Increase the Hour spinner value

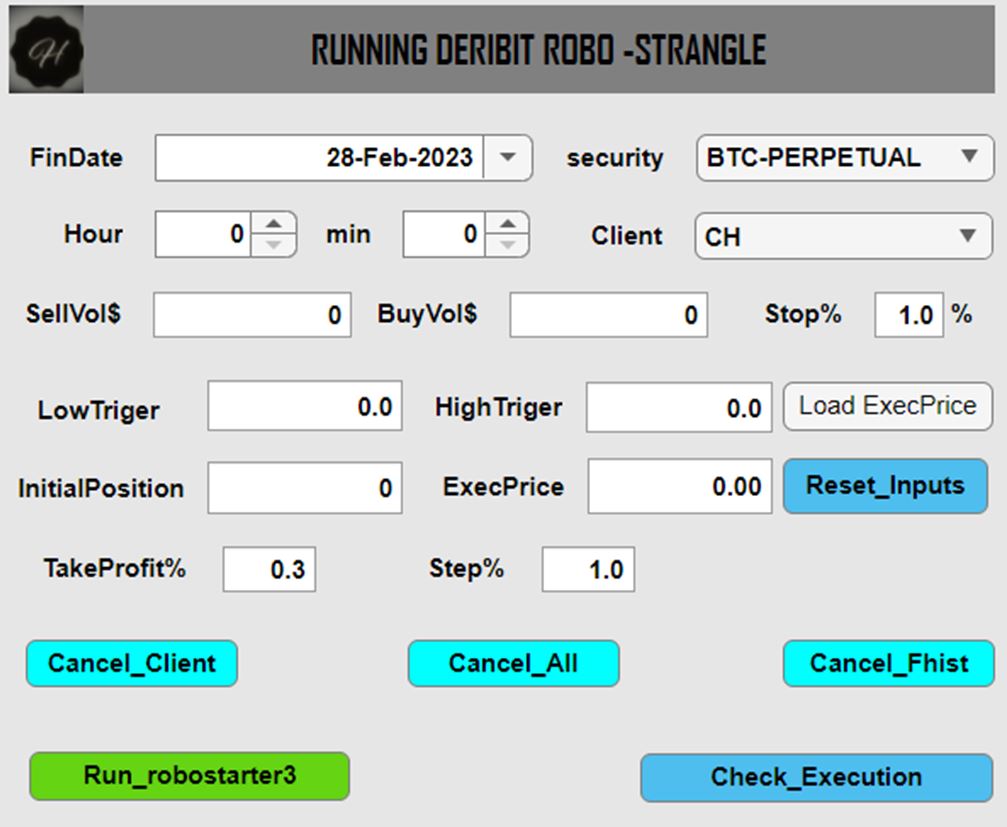tap(274, 224)
